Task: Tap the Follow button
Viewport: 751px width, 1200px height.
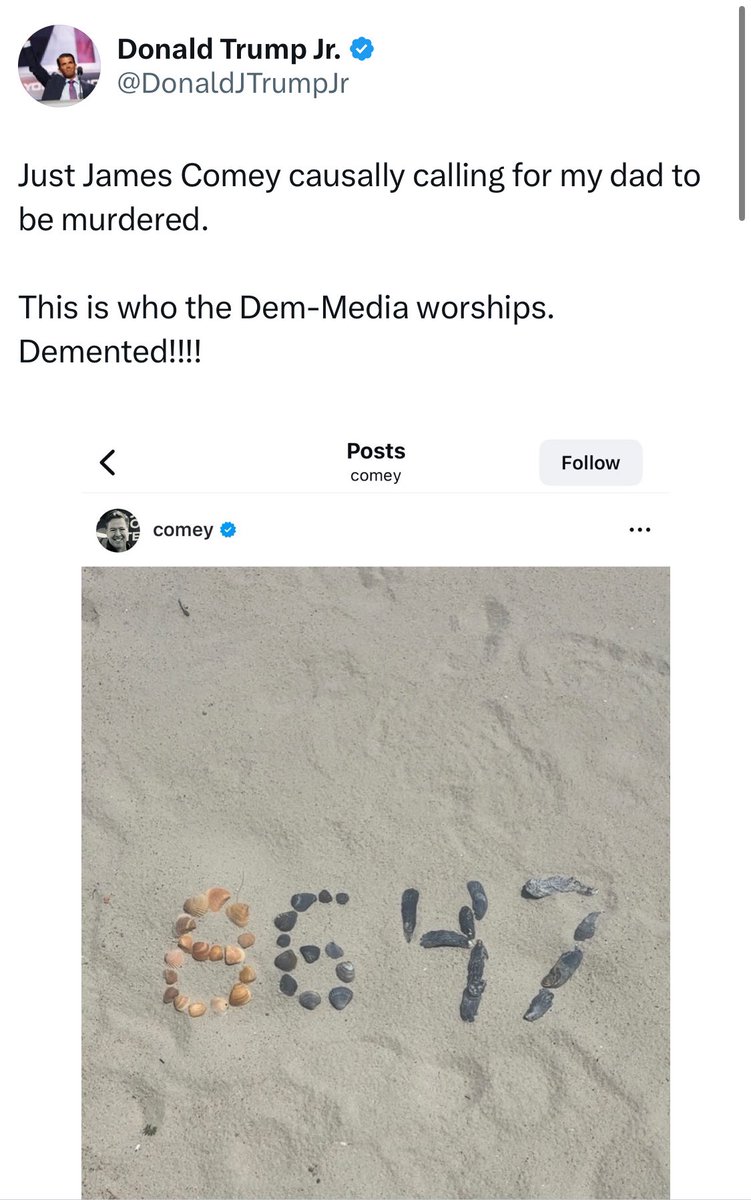Action: 590,462
